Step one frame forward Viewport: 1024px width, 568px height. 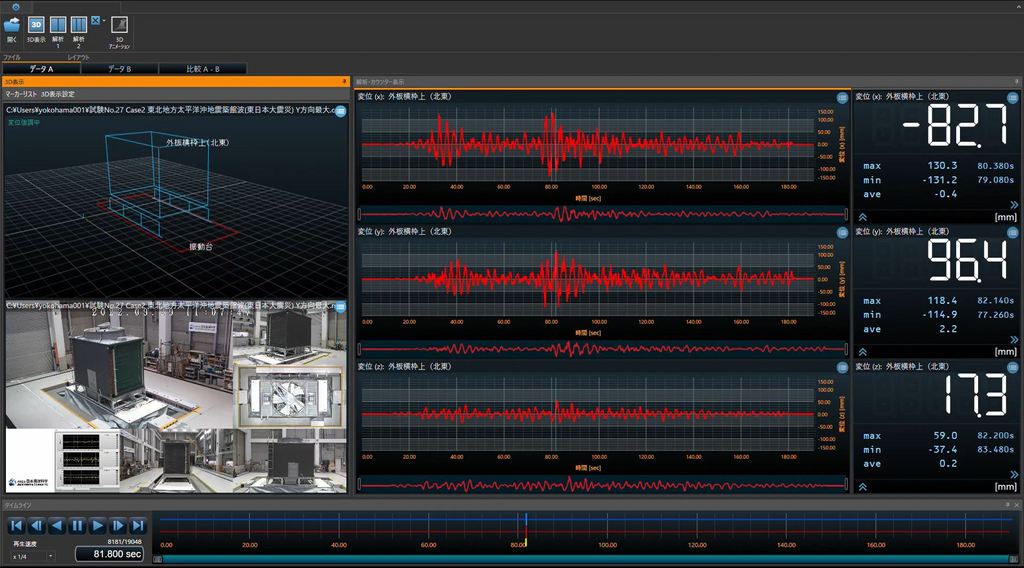click(x=118, y=526)
